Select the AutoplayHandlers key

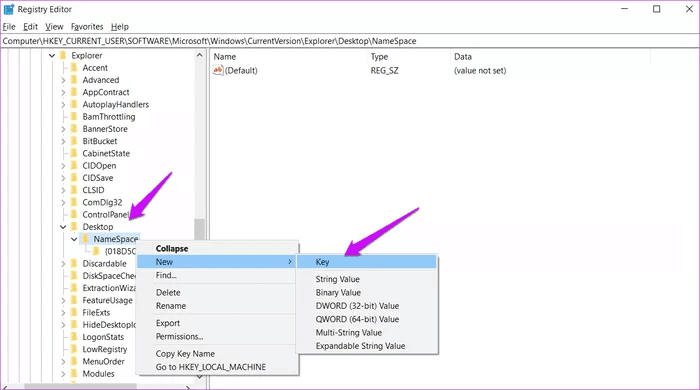[116, 104]
